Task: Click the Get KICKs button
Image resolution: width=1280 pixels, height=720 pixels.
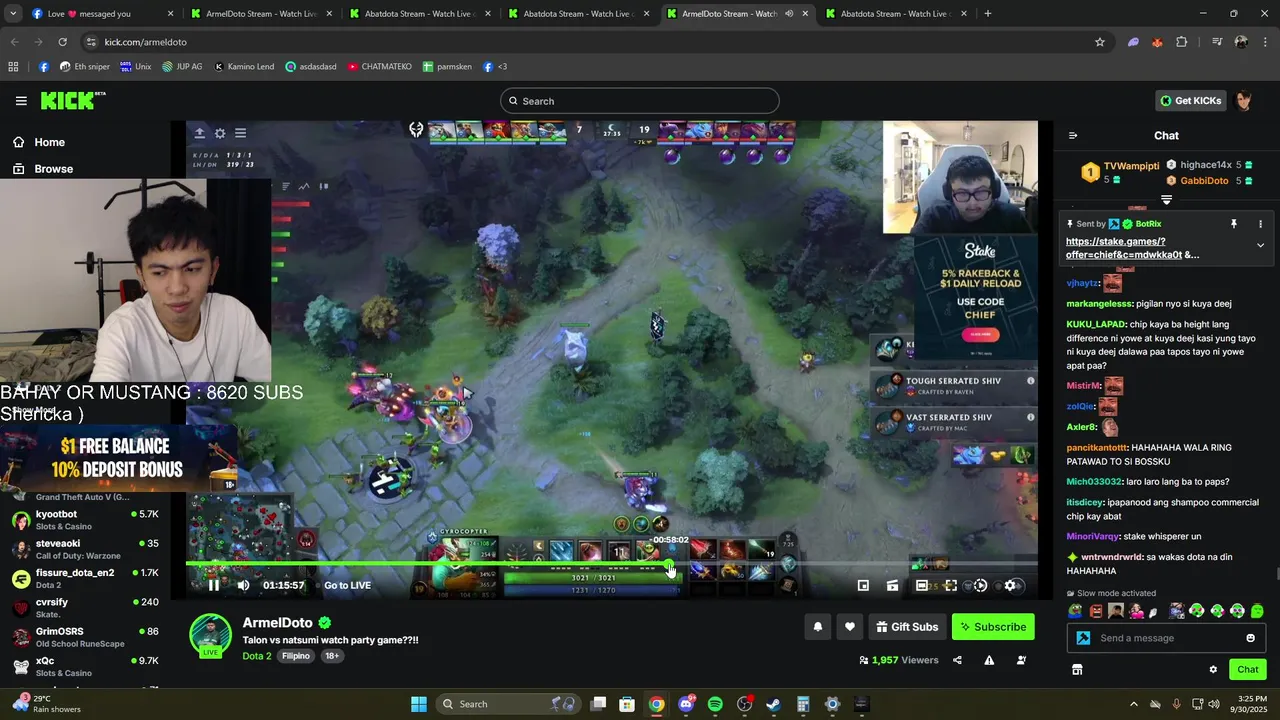Action: click(1189, 100)
